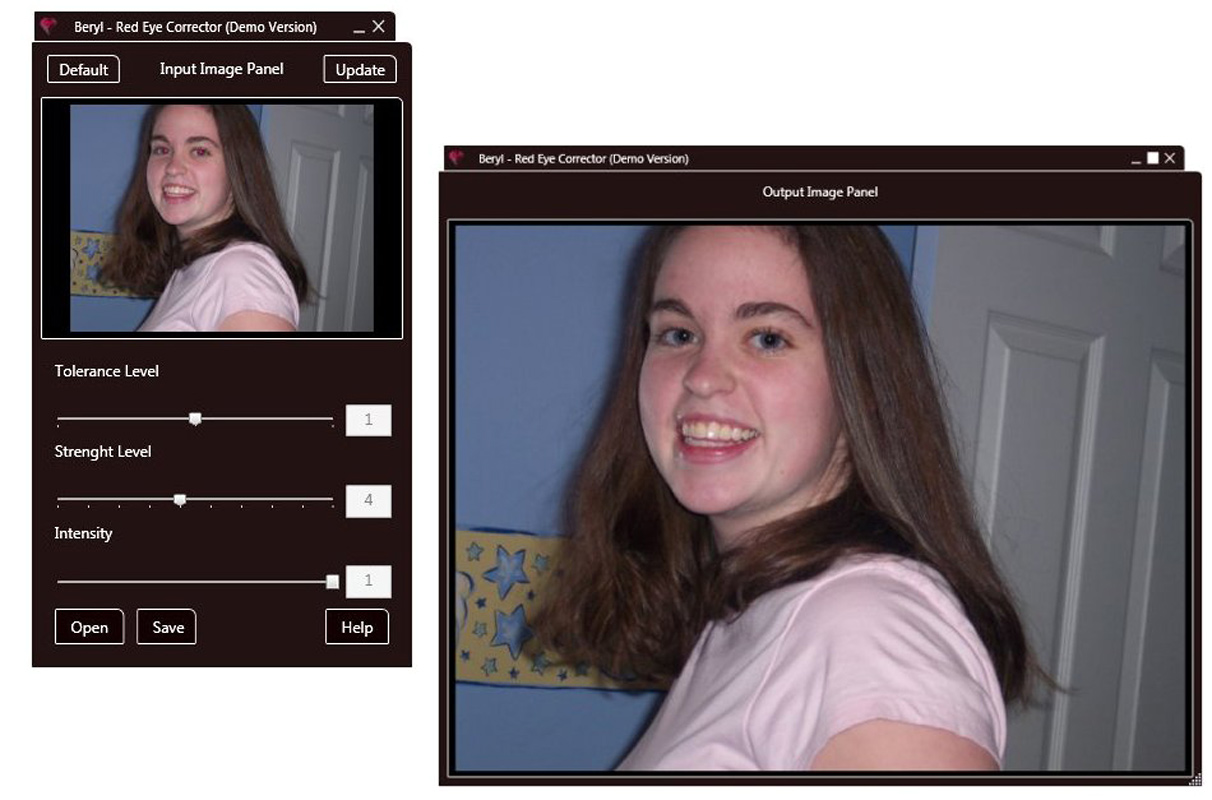This screenshot has height=800, width=1212.
Task: Click the Beryl app icon in the input window title bar
Action: [49, 26]
